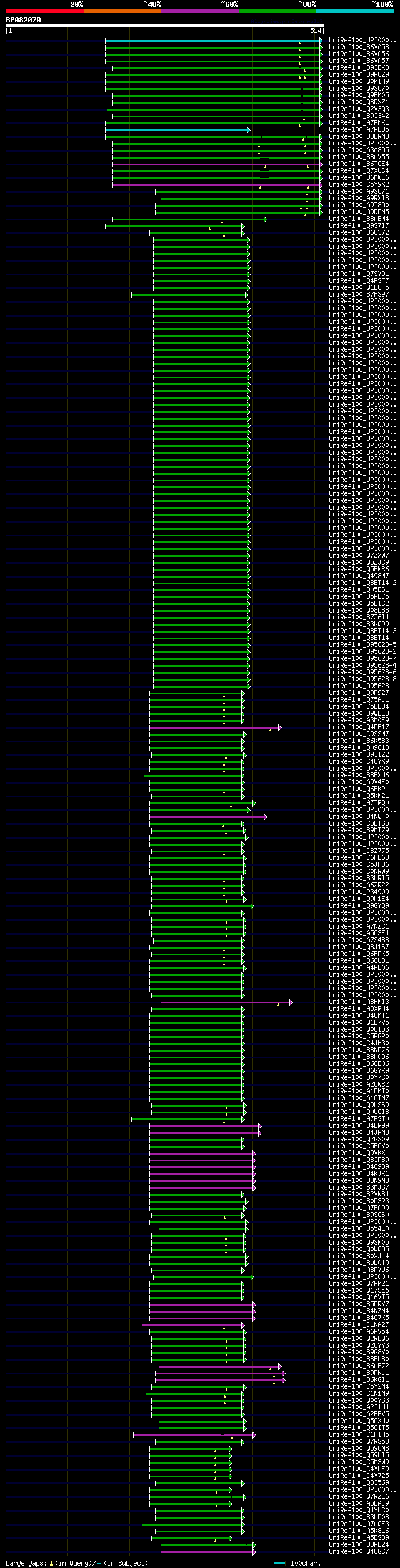Select the UniRef100_B8LRM3 label
Image resolution: width=400 pixels, height=1568 pixels.
coord(359,137)
